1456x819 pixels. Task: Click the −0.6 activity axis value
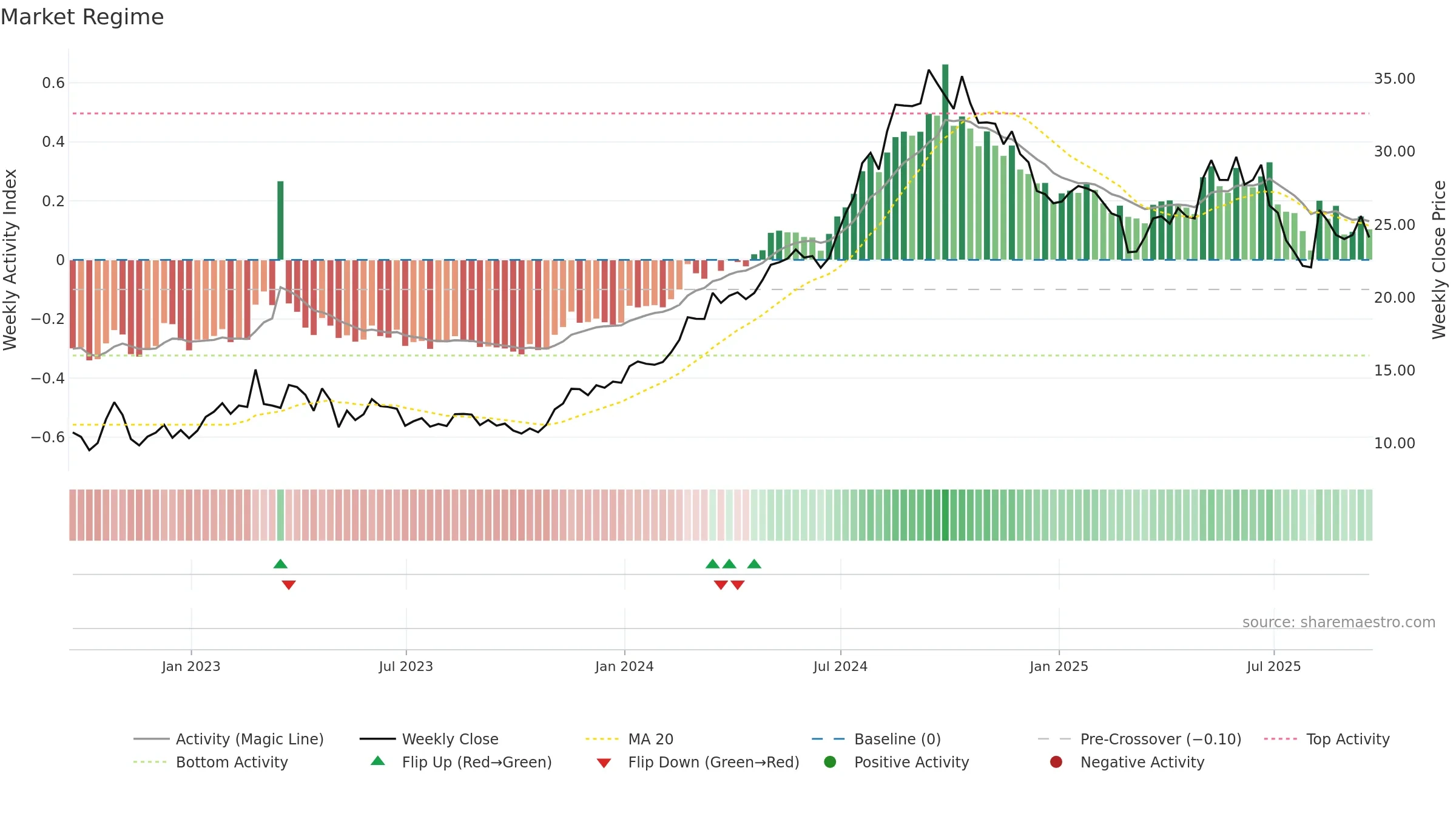pyautogui.click(x=48, y=437)
